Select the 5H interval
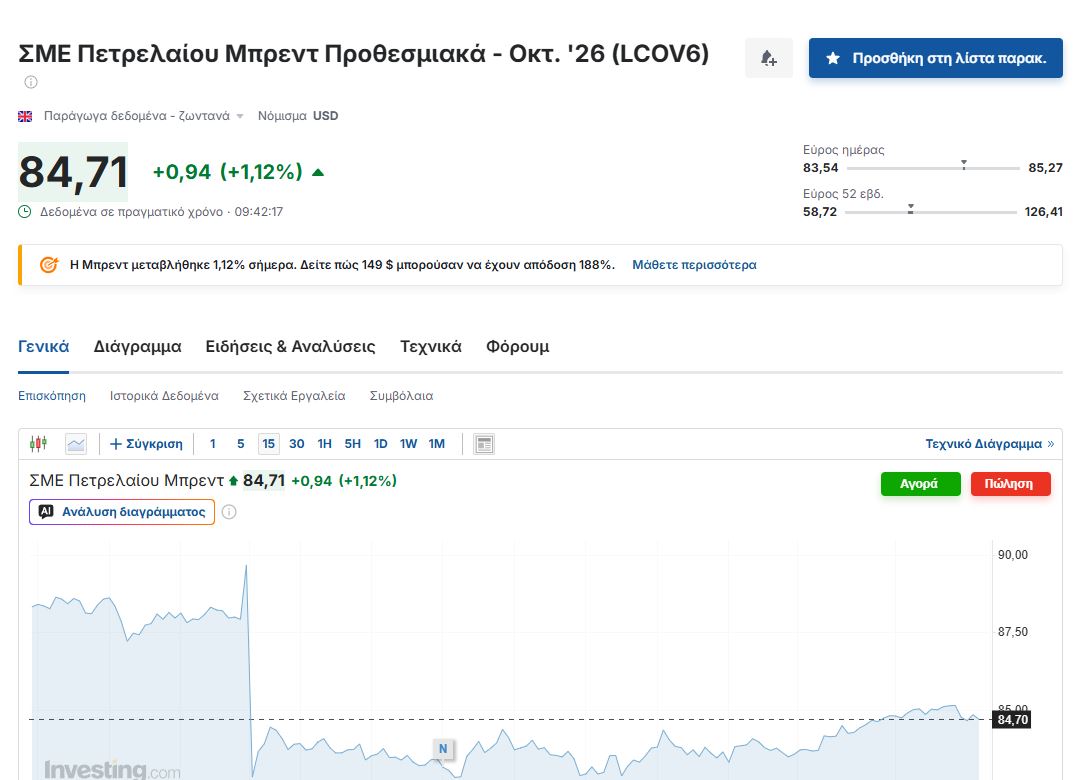1079x780 pixels. [352, 444]
